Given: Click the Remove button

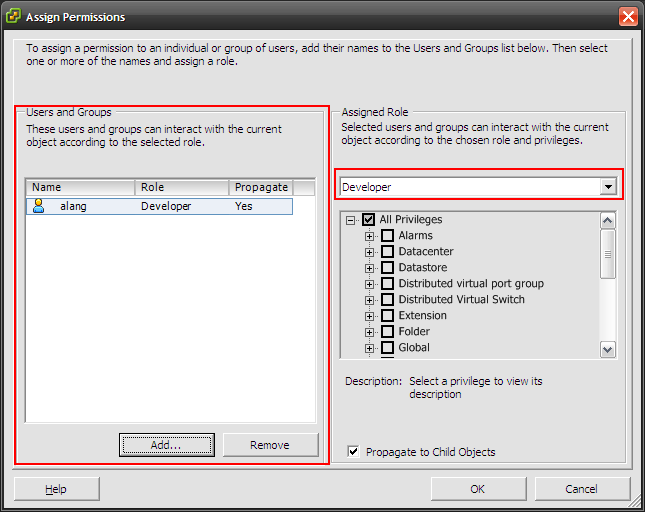Looking at the screenshot, I should tap(270, 445).
